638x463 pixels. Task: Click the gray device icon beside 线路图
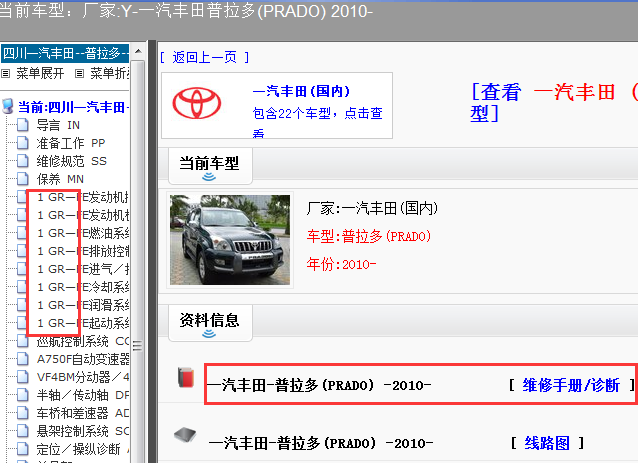coord(185,435)
